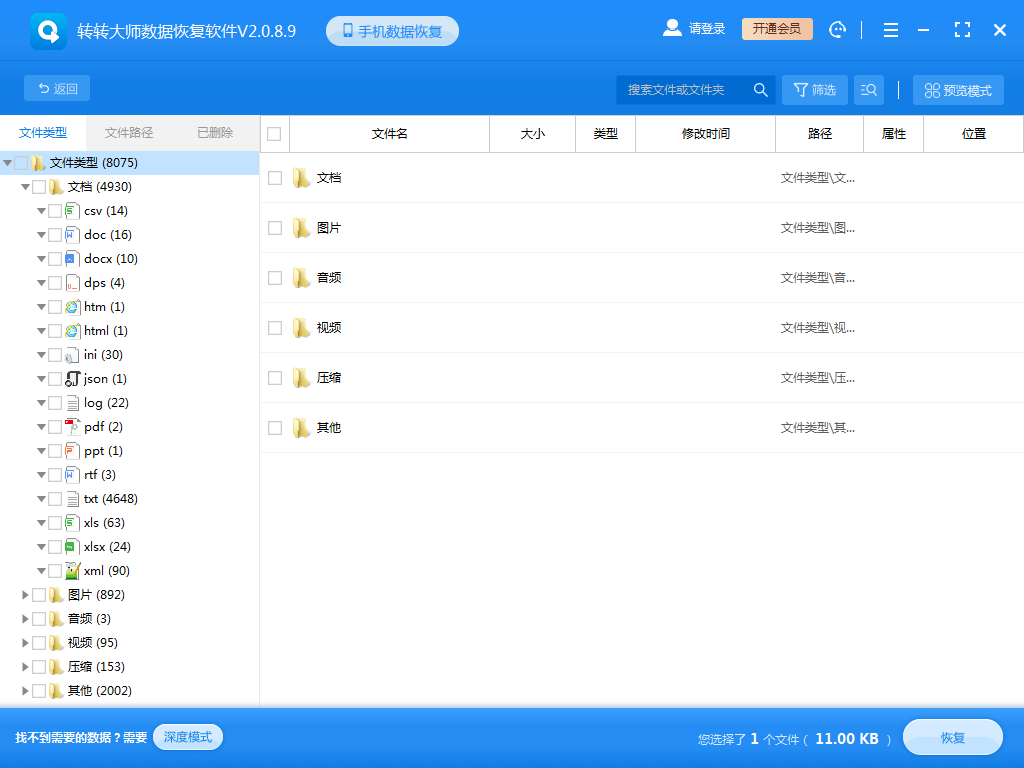Check the 其他 row checkbox in file list
Screen dimensions: 1024x768
pyautogui.click(x=275, y=428)
